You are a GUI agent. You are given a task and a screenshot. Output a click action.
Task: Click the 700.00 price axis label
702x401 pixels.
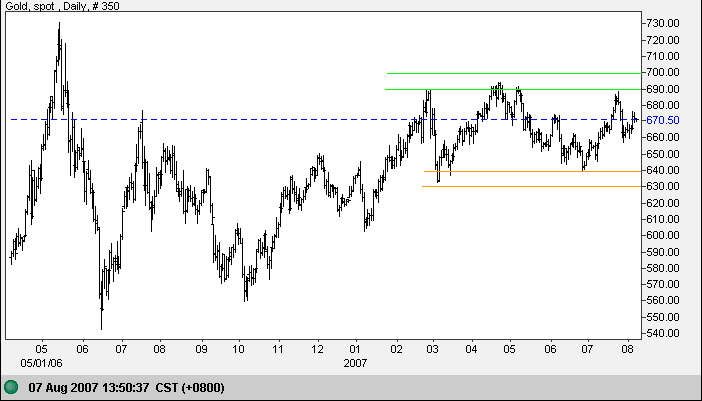[x=663, y=72]
